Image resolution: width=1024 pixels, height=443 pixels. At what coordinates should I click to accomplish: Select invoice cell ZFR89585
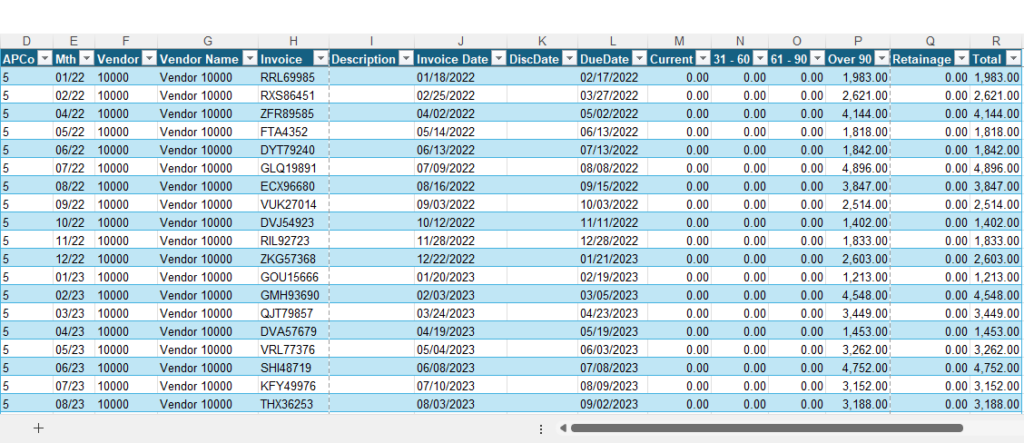coord(293,114)
